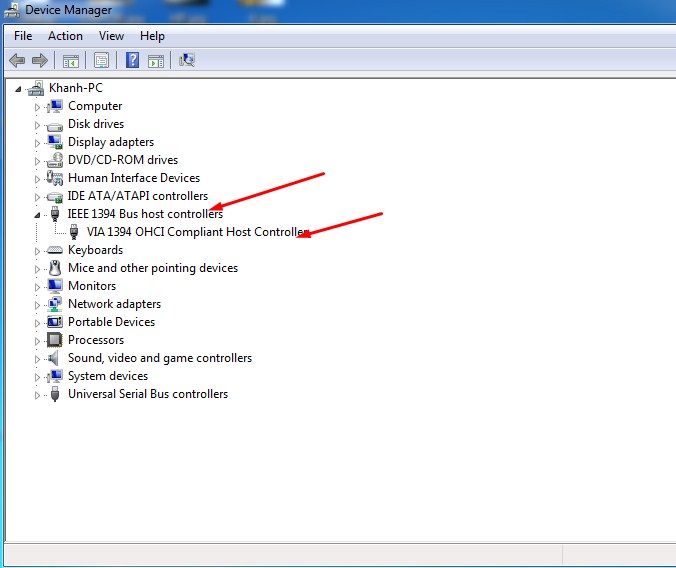Viewport: 676px width, 568px height.
Task: Expand the Portable Devices node
Action: point(38,323)
